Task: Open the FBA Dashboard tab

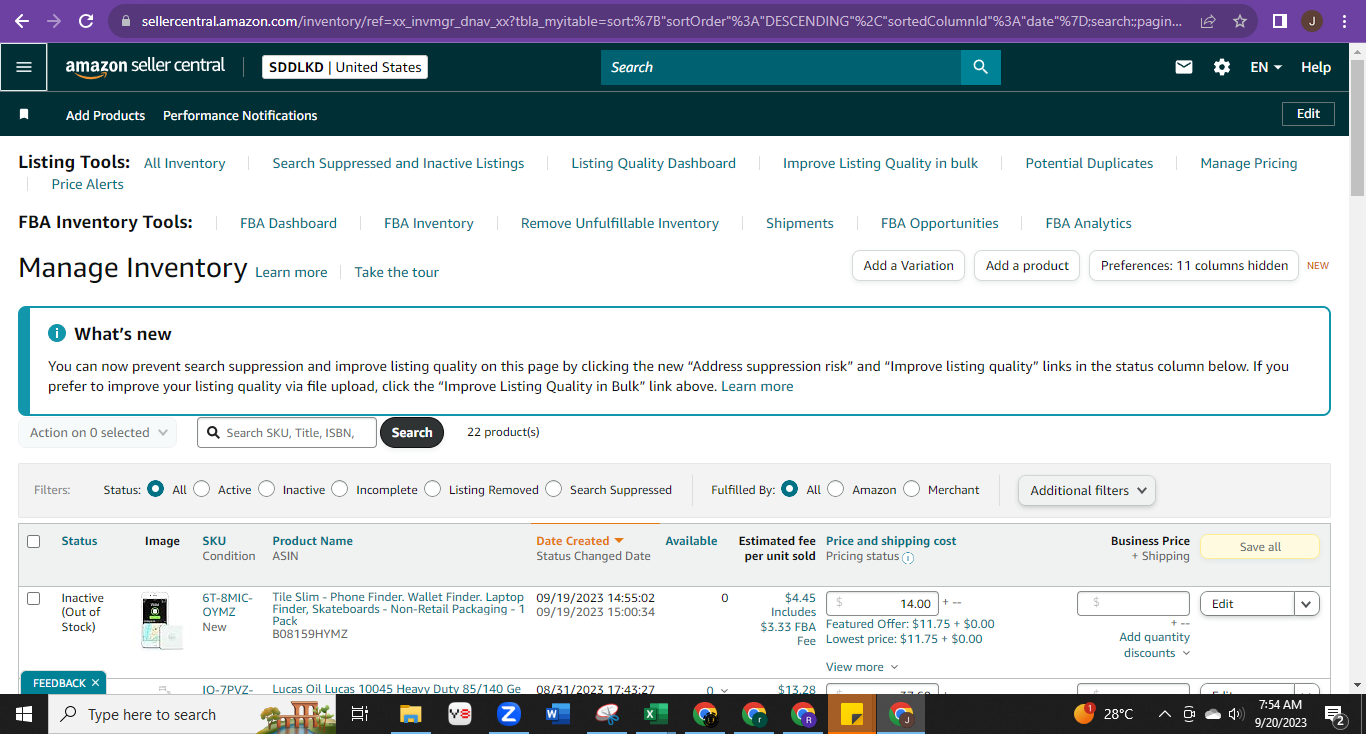Action: pos(288,223)
